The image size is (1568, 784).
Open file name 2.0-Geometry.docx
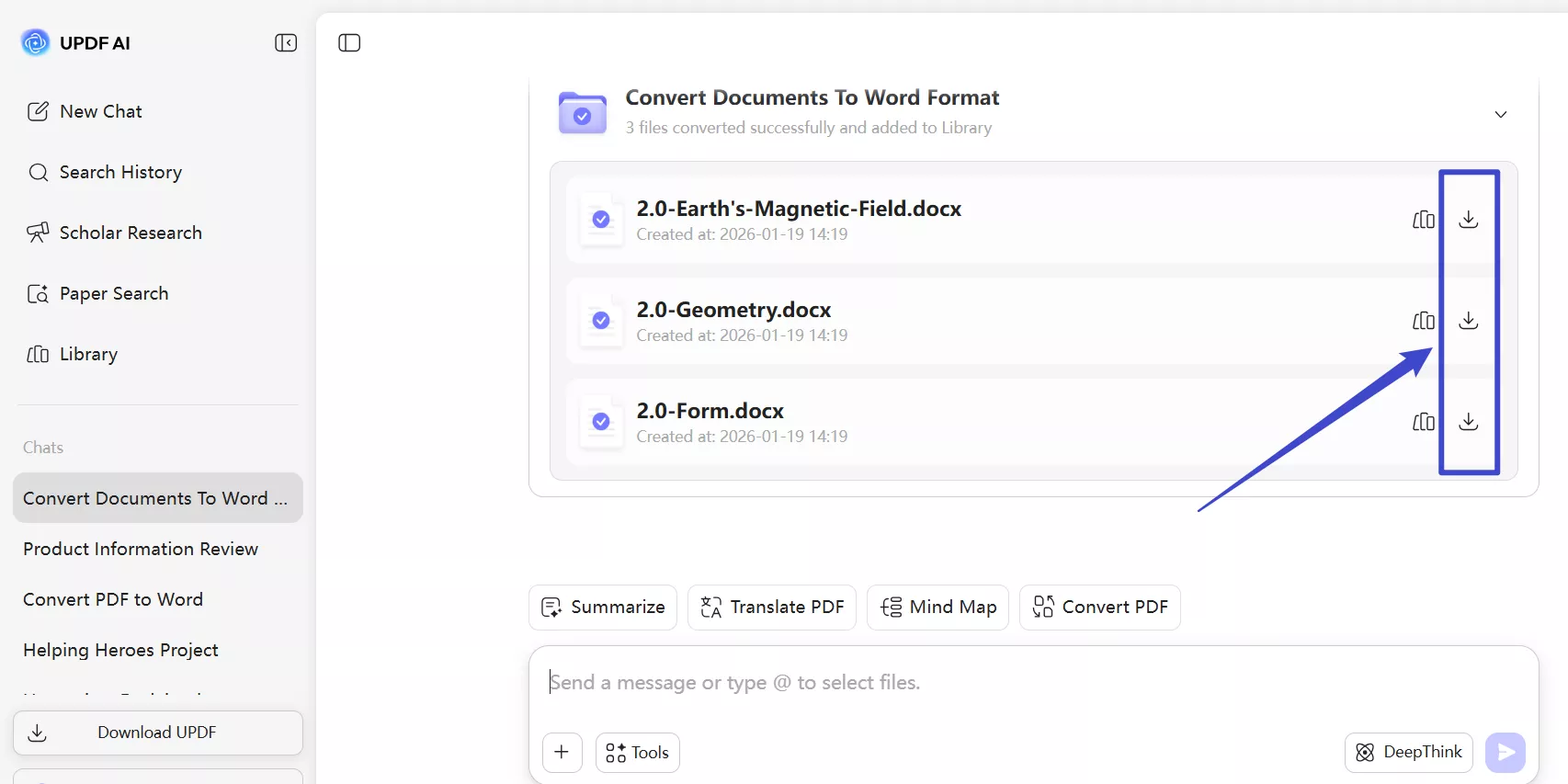click(x=733, y=310)
